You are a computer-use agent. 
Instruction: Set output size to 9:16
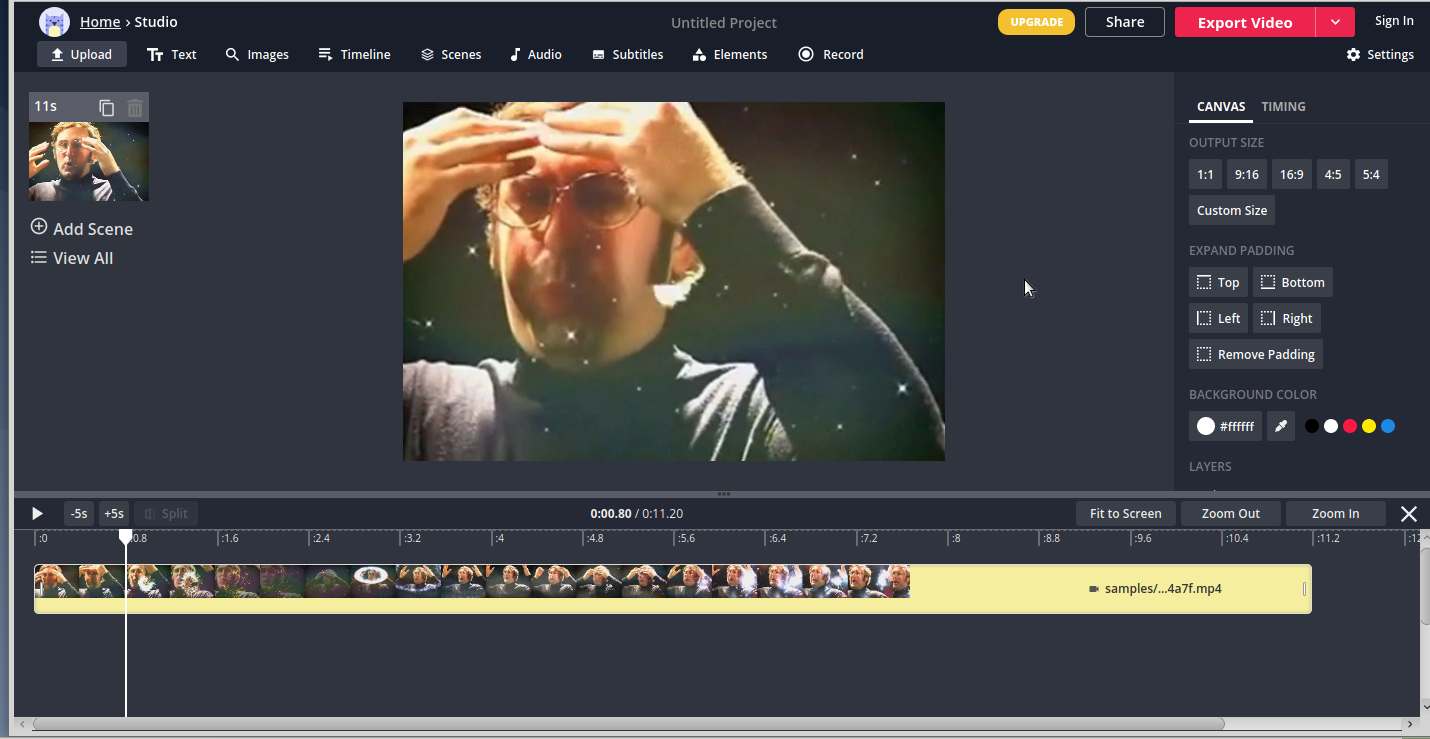point(1246,174)
